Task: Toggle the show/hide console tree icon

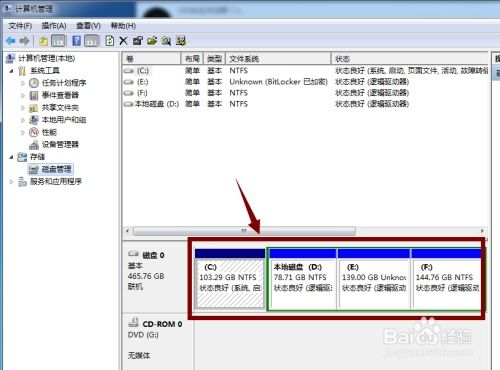Action: point(58,41)
